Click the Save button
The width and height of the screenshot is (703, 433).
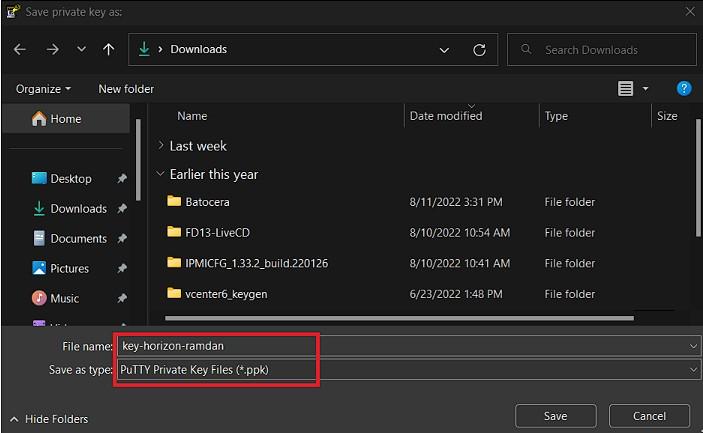(555, 416)
